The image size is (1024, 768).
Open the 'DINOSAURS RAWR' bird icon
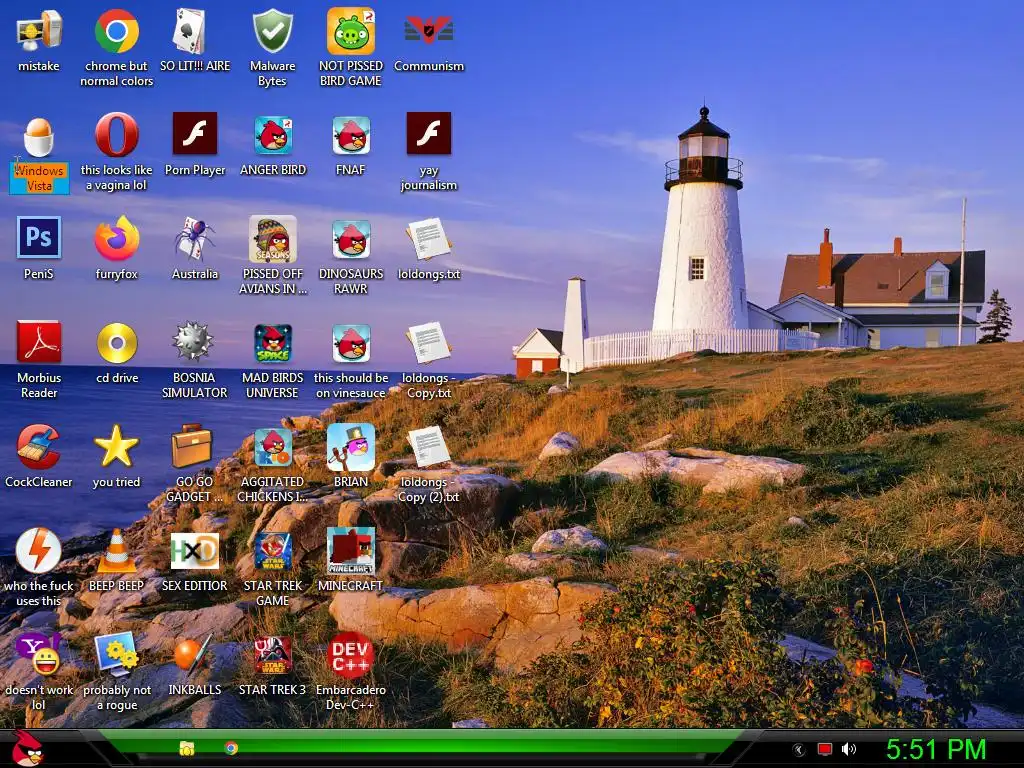click(351, 239)
